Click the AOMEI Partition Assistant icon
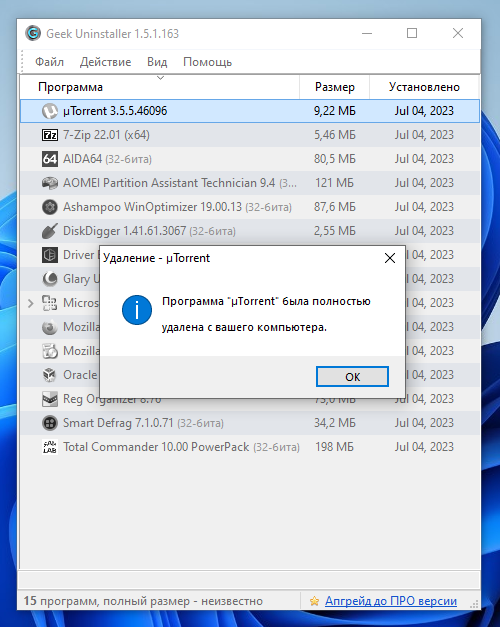The width and height of the screenshot is (500, 627). 50,183
